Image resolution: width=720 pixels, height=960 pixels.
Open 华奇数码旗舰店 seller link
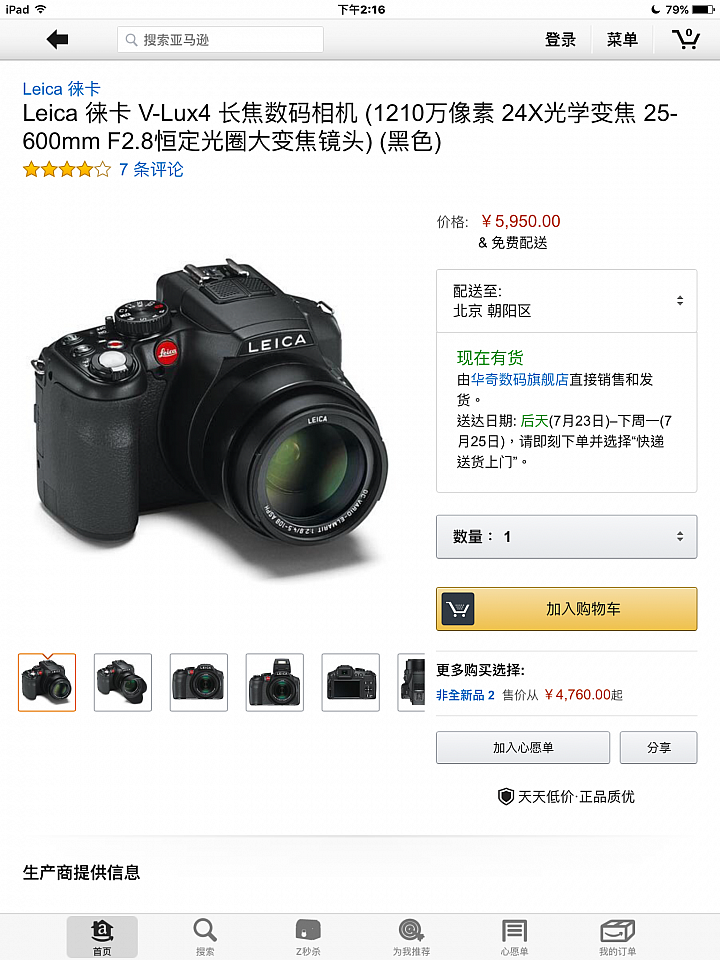520,380
